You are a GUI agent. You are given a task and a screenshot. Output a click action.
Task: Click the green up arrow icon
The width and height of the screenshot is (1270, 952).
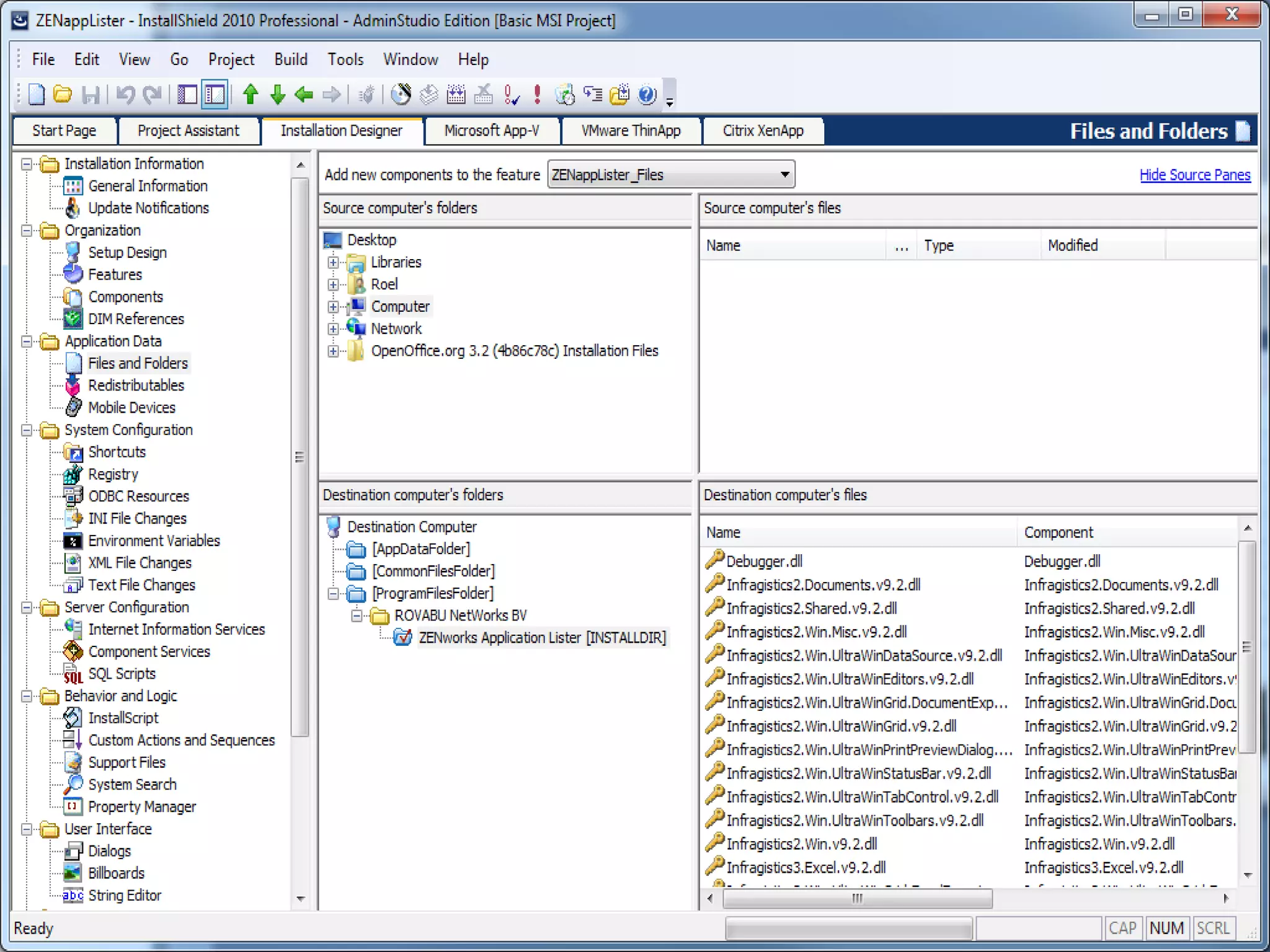tap(251, 94)
